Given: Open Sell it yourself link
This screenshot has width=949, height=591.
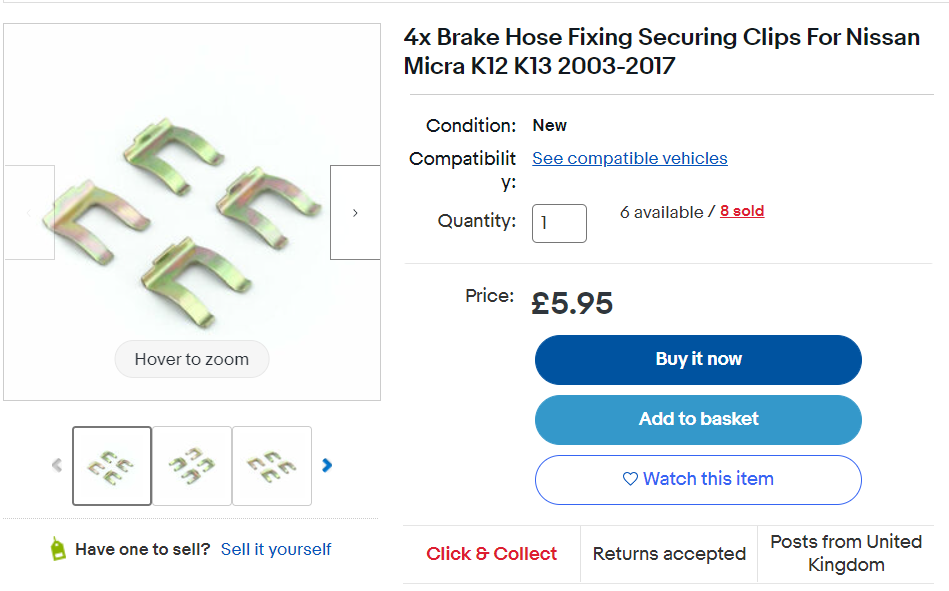Looking at the screenshot, I should coord(276,549).
